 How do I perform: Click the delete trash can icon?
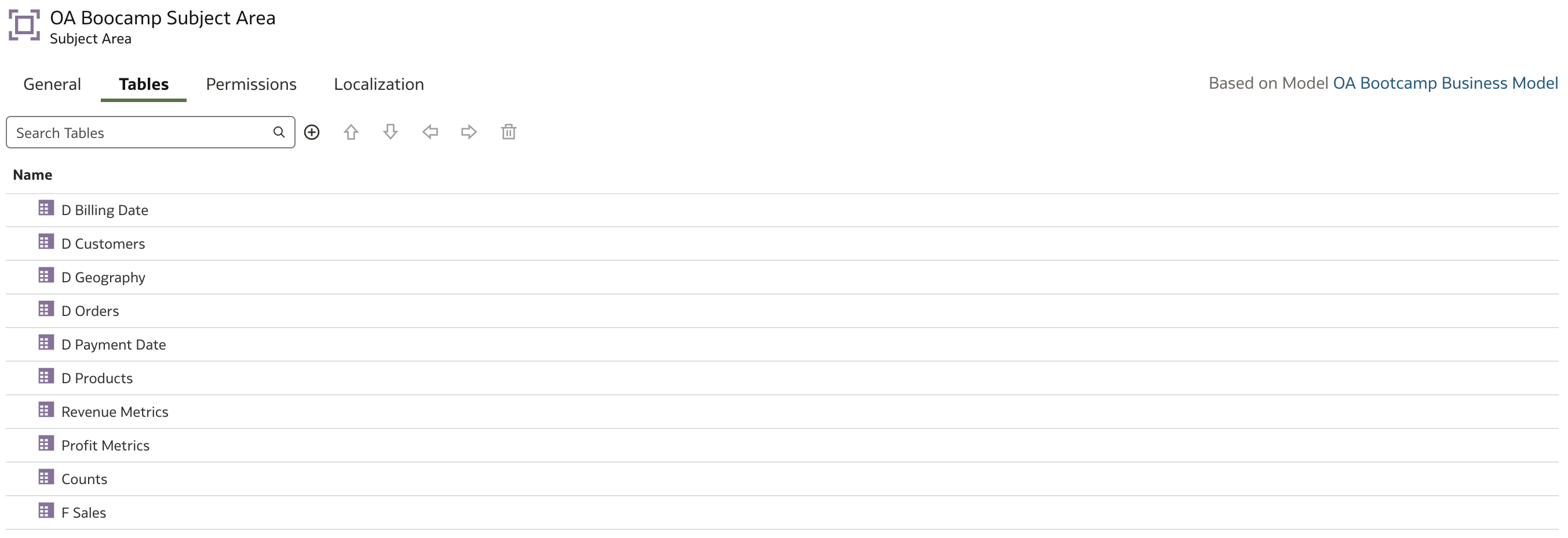tap(509, 132)
